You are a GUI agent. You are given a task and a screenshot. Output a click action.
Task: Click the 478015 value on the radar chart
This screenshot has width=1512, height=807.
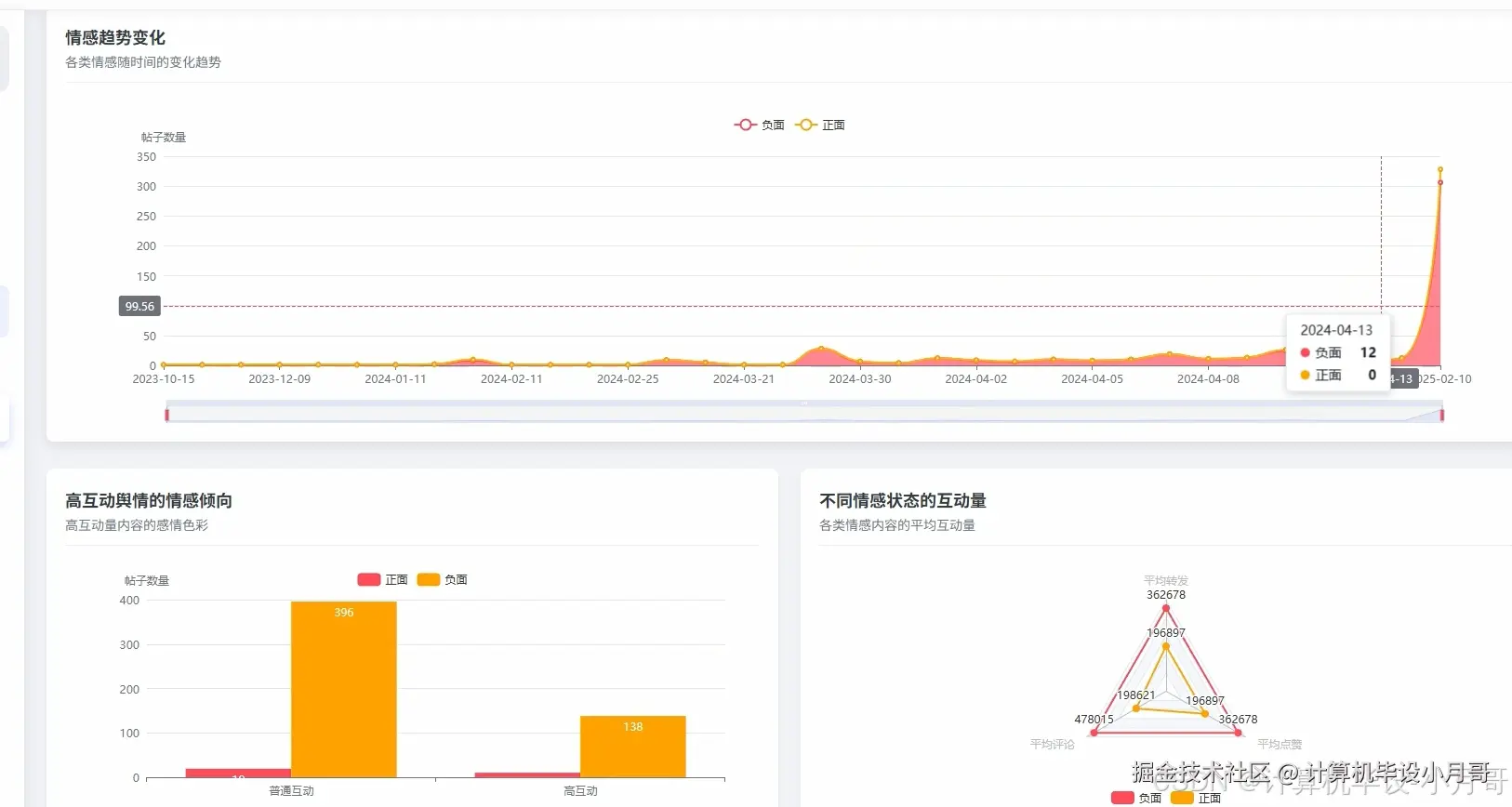click(x=1094, y=719)
